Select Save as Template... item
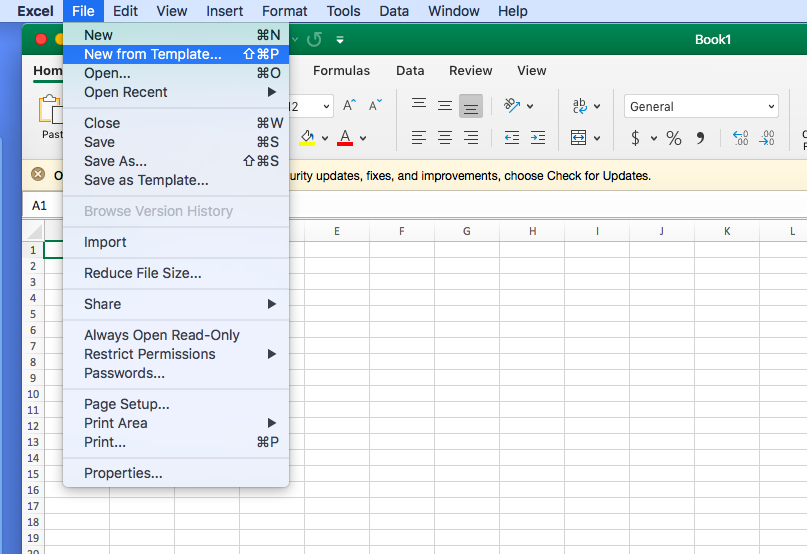807x554 pixels. [x=176, y=180]
